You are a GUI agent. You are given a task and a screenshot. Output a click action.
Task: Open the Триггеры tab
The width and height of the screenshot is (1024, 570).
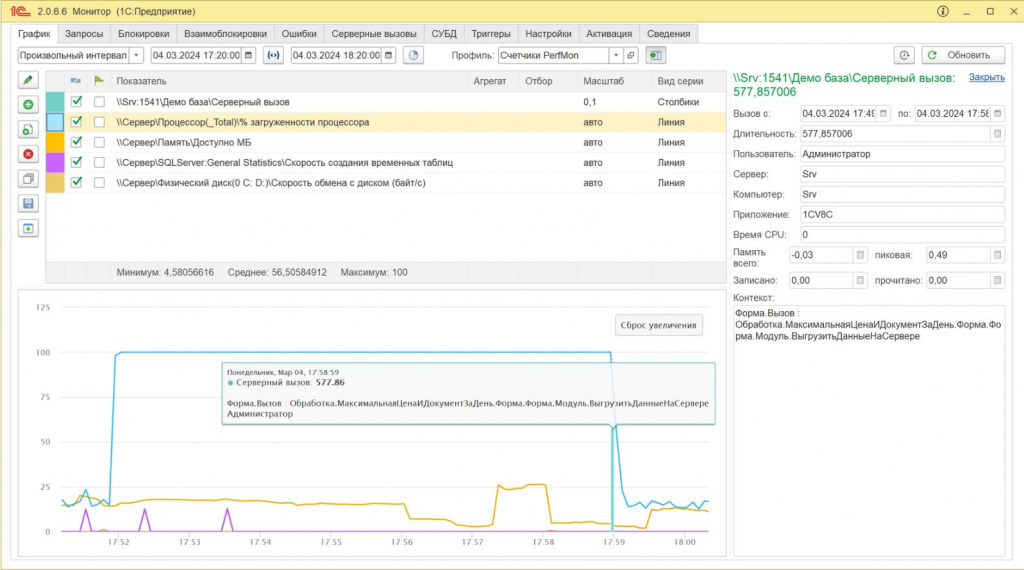click(x=491, y=34)
